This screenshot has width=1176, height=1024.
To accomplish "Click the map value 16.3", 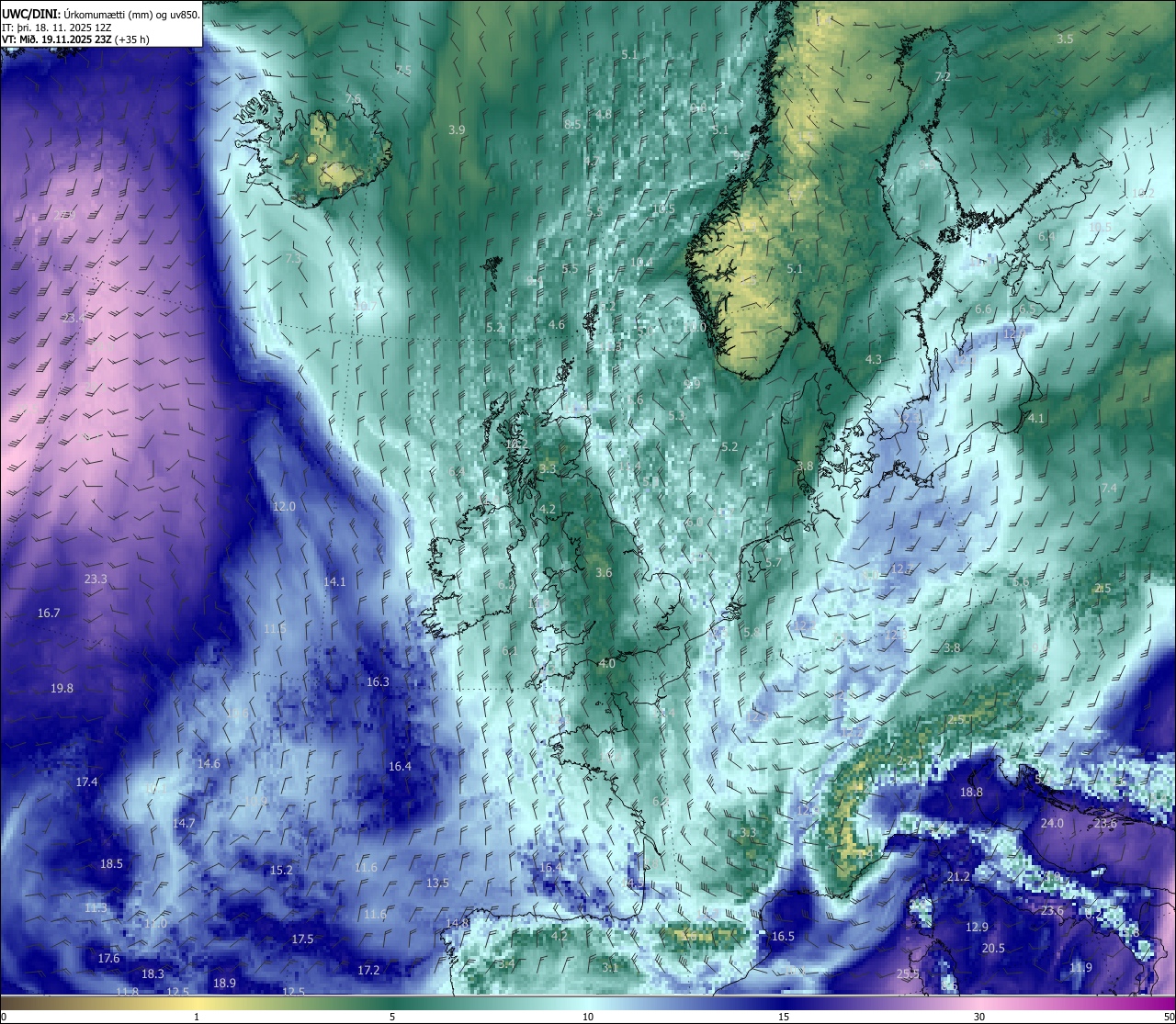I will tap(378, 682).
